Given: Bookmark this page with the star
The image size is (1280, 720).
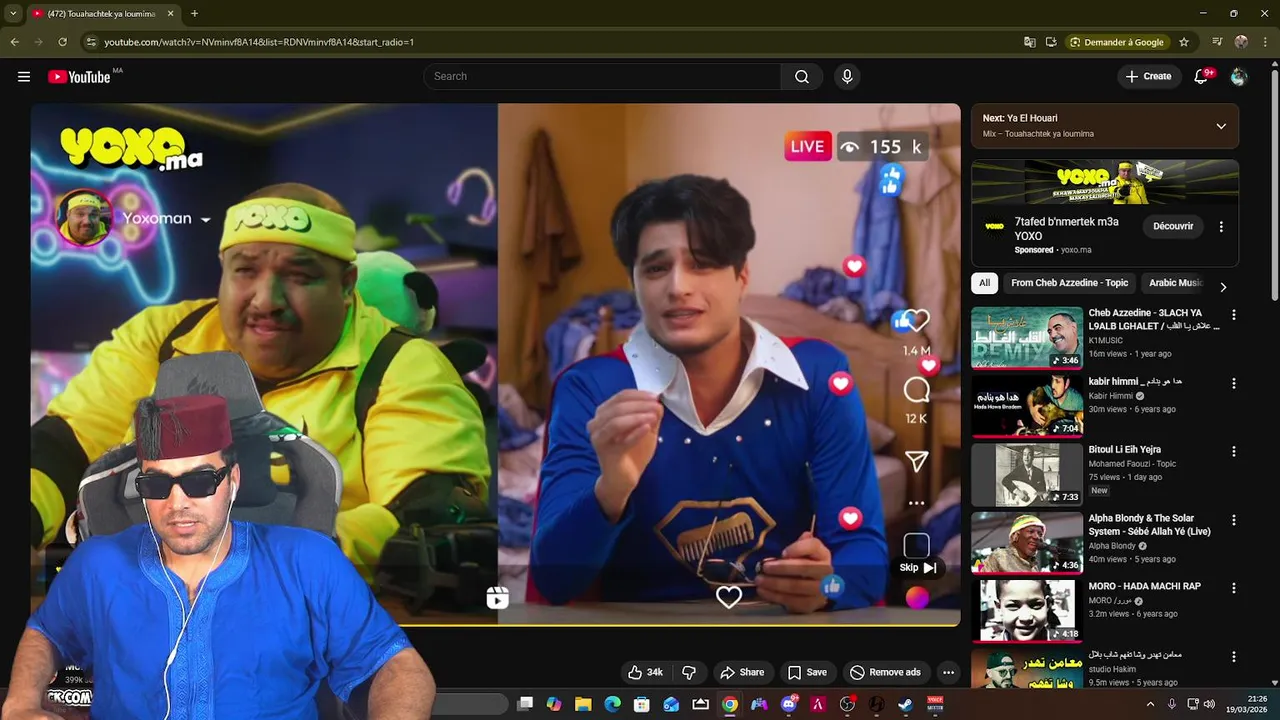Looking at the screenshot, I should pyautogui.click(x=1184, y=42).
